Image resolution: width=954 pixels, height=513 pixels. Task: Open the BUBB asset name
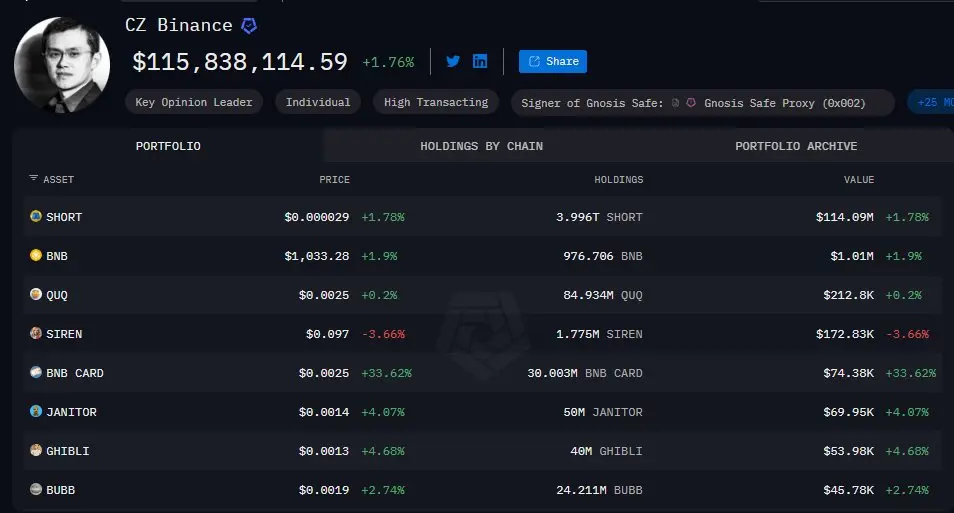[60, 490]
